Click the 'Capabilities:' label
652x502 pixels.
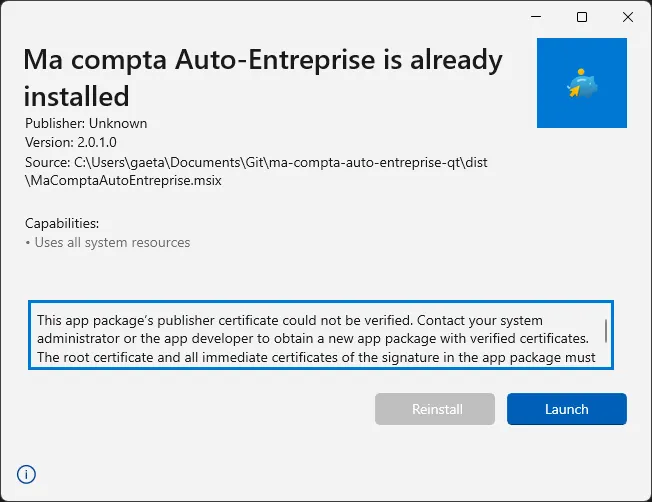pos(62,223)
